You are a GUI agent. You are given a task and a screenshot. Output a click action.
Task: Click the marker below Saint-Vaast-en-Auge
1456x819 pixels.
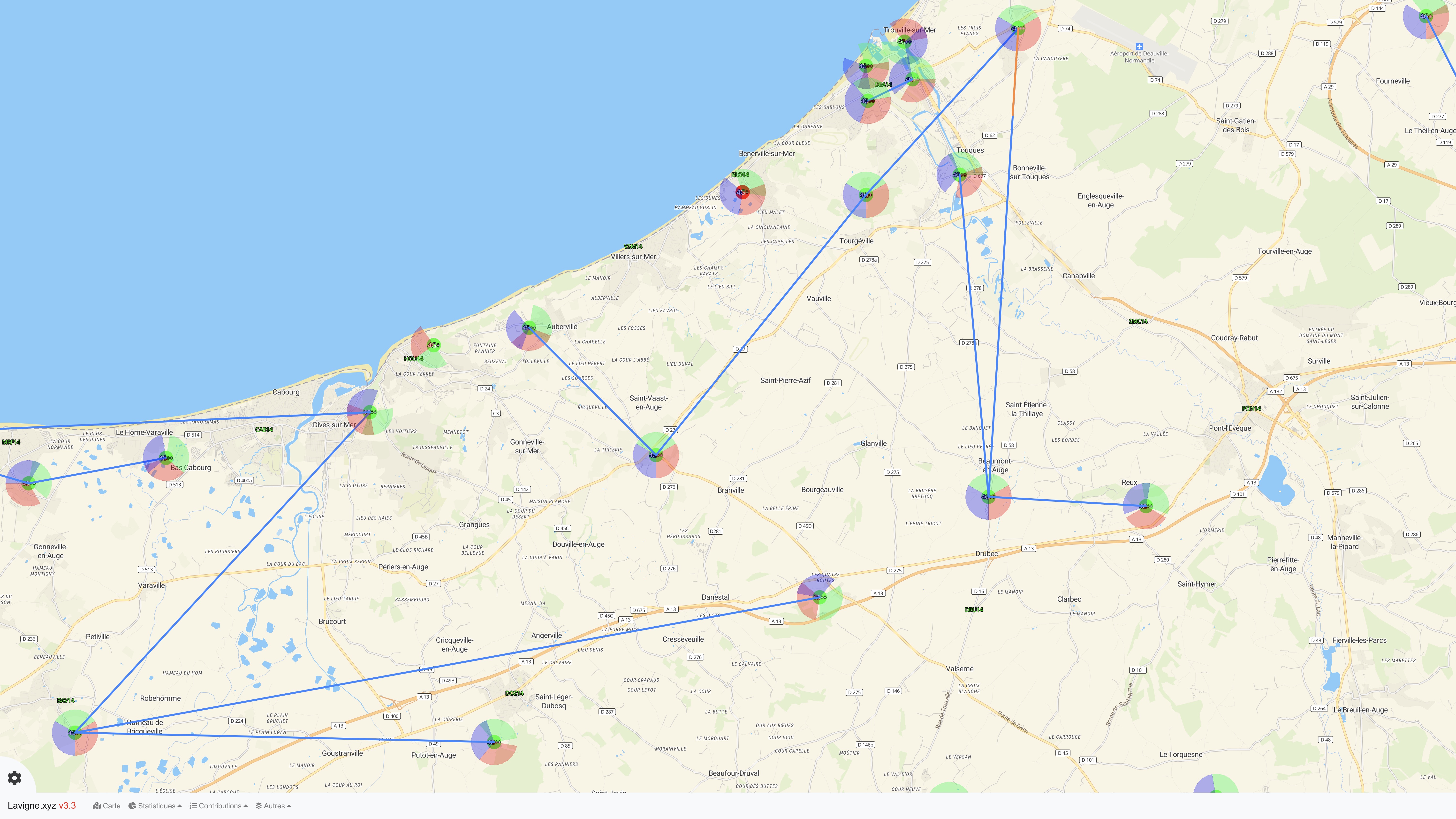[x=656, y=455]
